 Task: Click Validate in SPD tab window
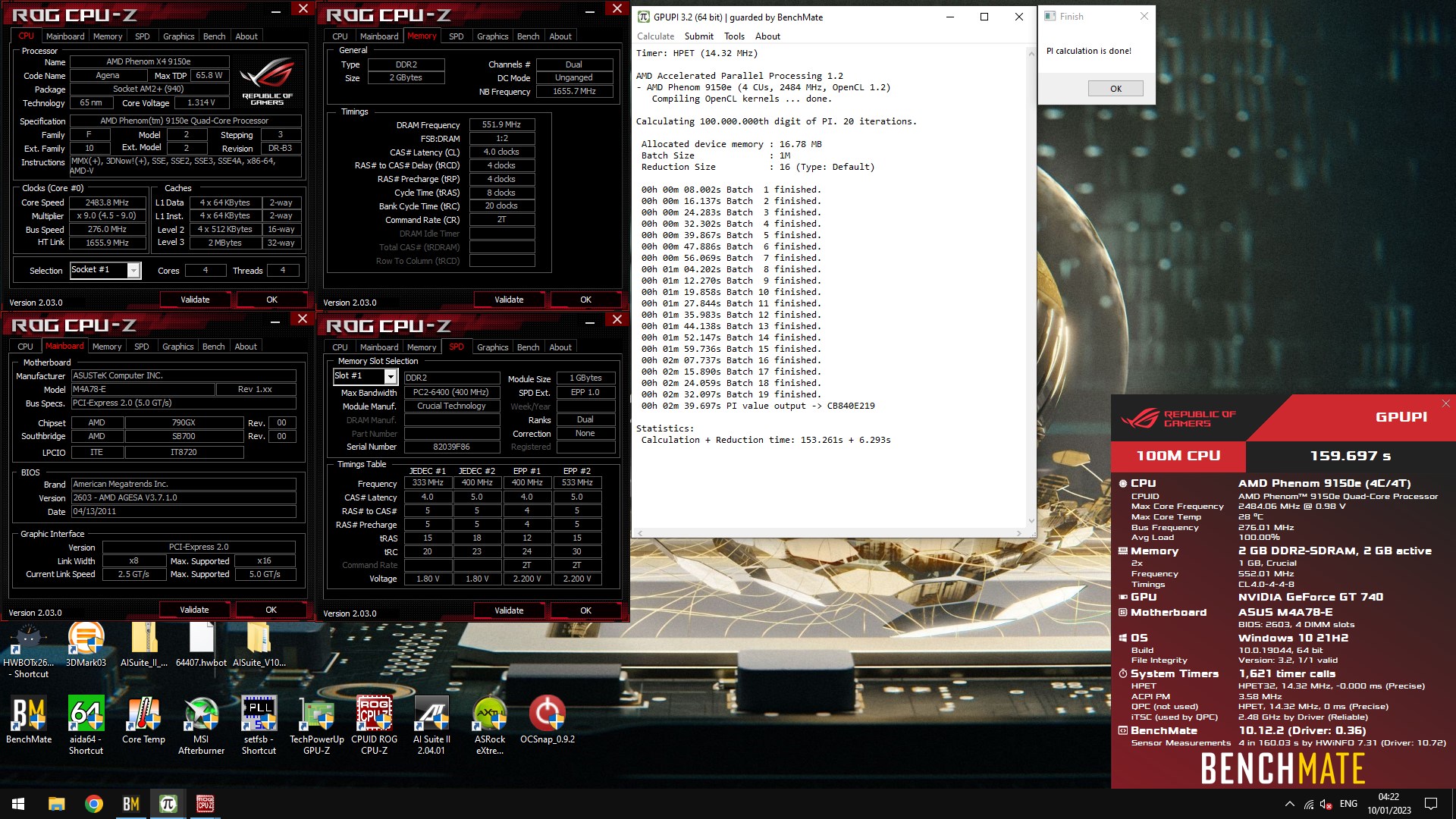coord(509,610)
